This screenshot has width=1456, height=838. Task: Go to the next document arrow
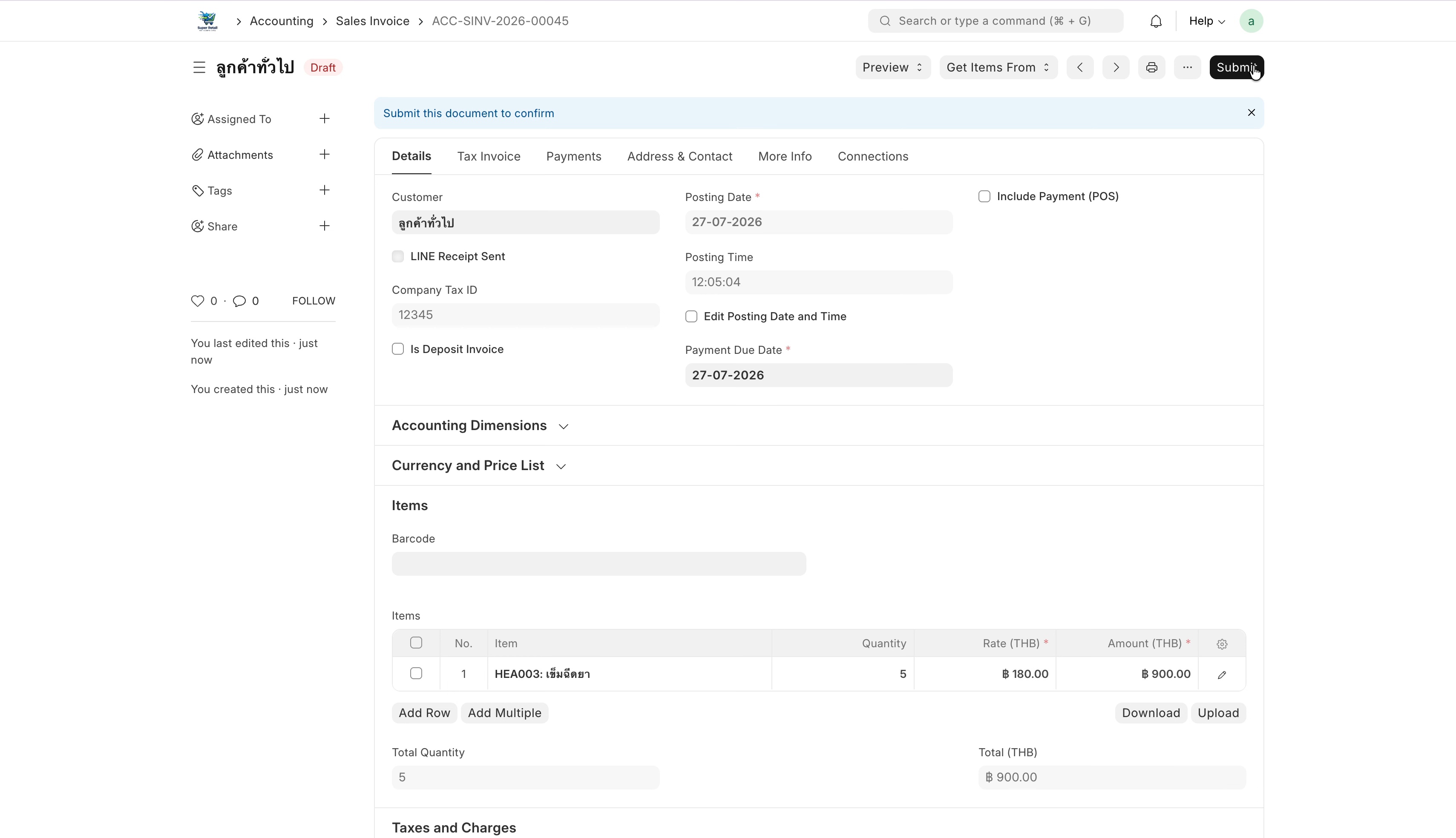[x=1115, y=67]
